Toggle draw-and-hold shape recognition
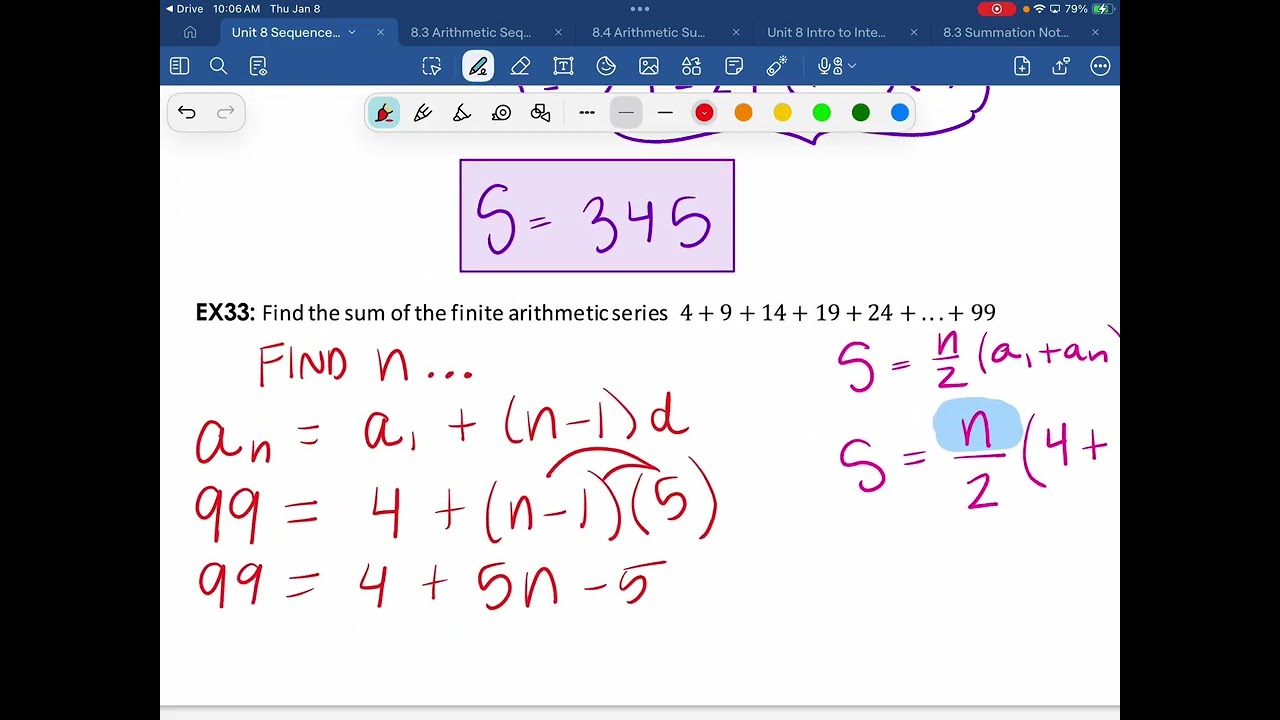1280x720 pixels. pyautogui.click(x=541, y=113)
